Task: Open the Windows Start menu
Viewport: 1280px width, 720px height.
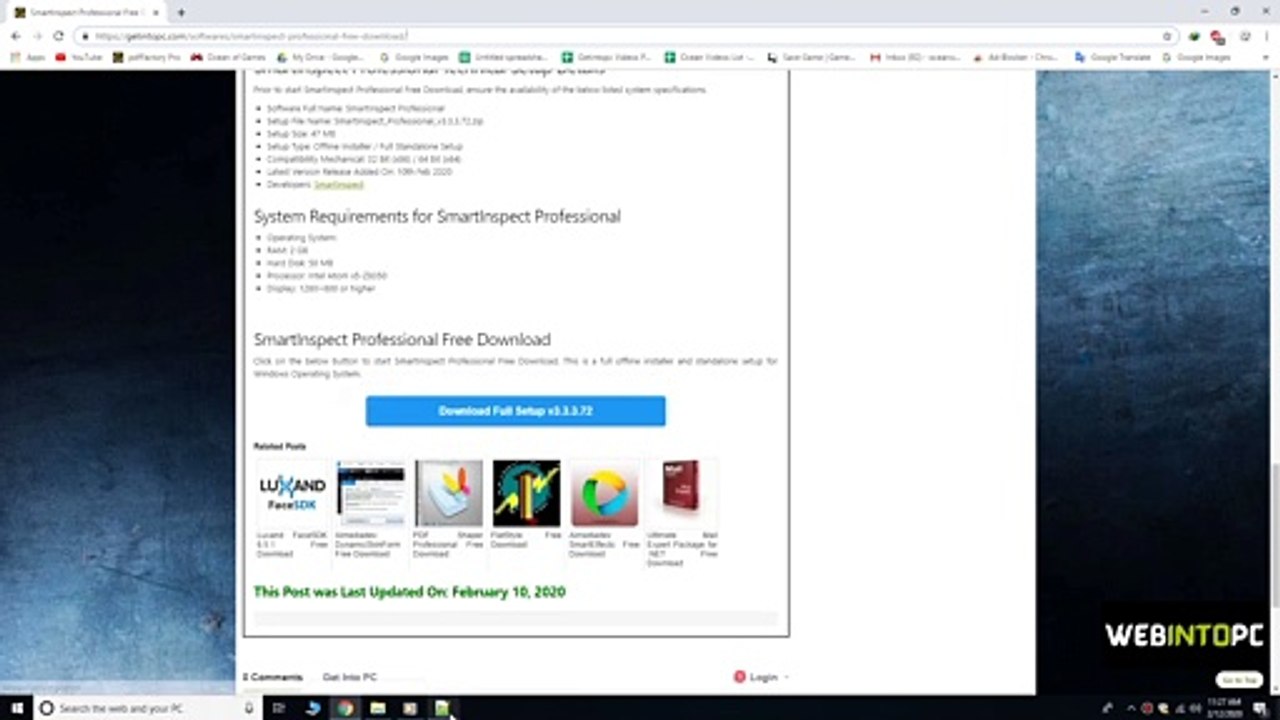Action: 16,708
